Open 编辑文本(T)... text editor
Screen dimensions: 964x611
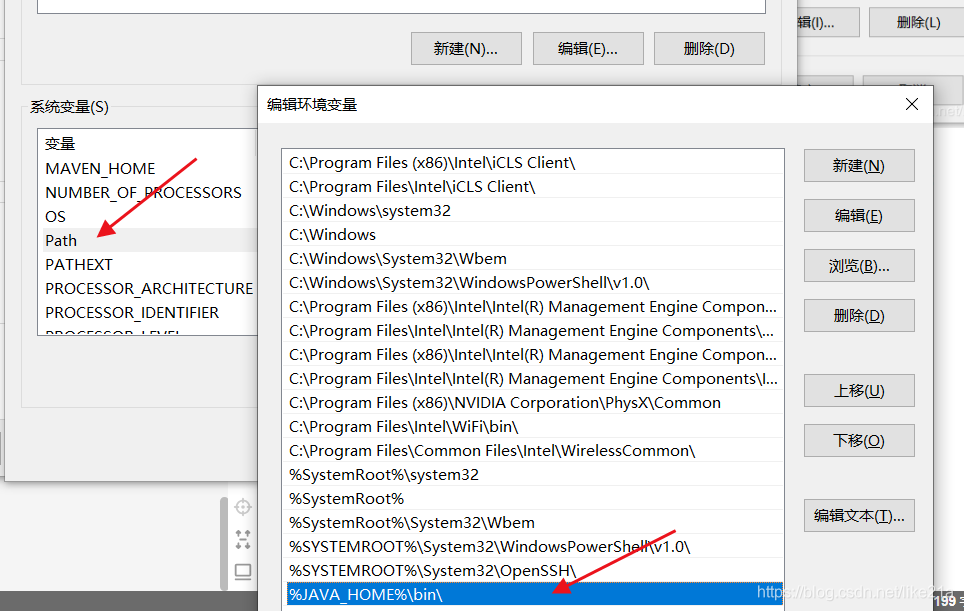point(859,516)
